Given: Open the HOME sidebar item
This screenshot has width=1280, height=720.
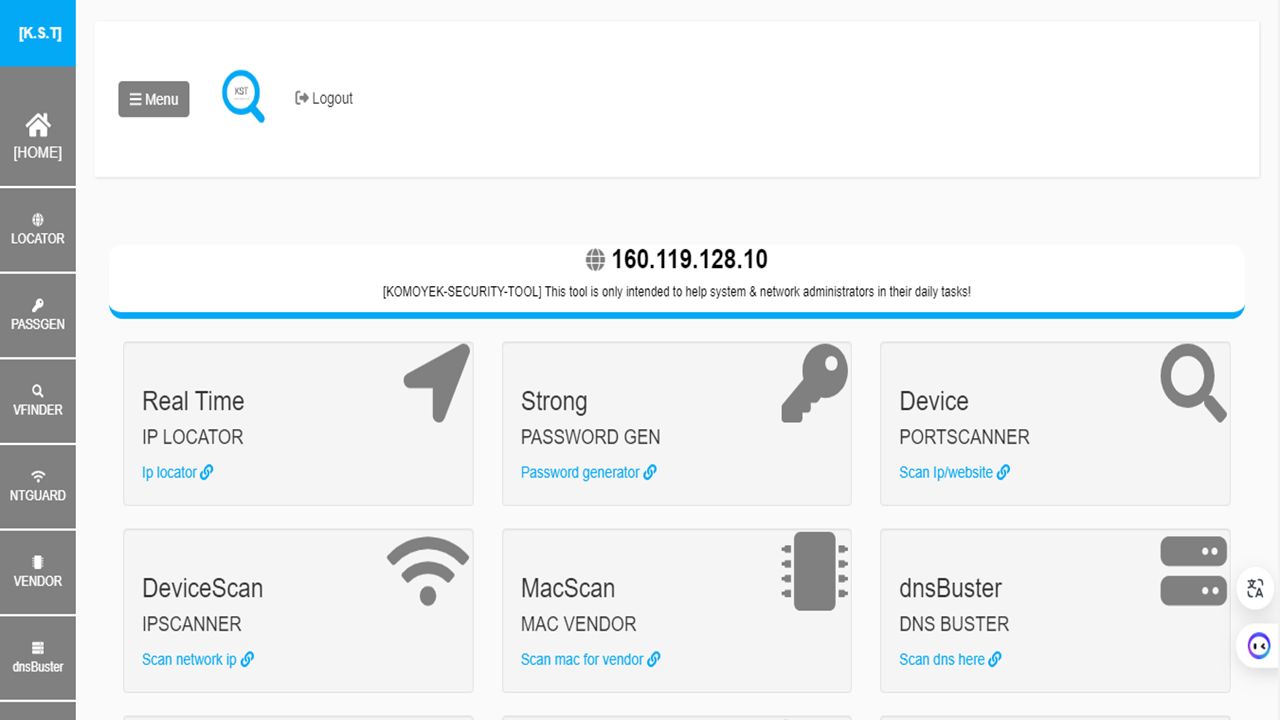Looking at the screenshot, I should pos(37,136).
